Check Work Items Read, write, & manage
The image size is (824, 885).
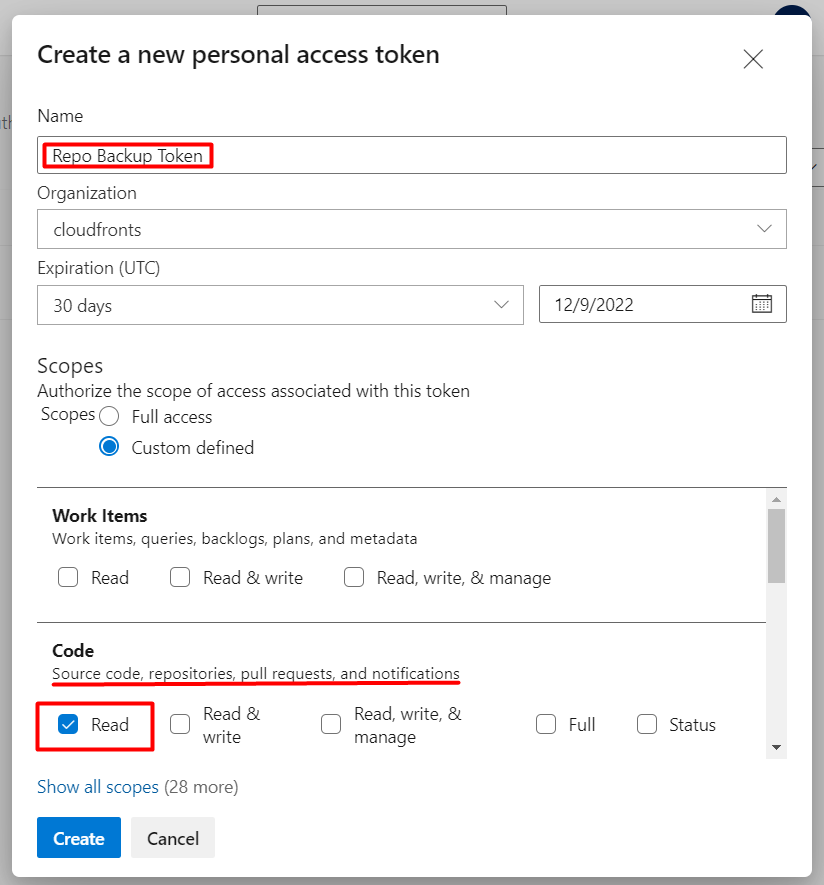[354, 577]
